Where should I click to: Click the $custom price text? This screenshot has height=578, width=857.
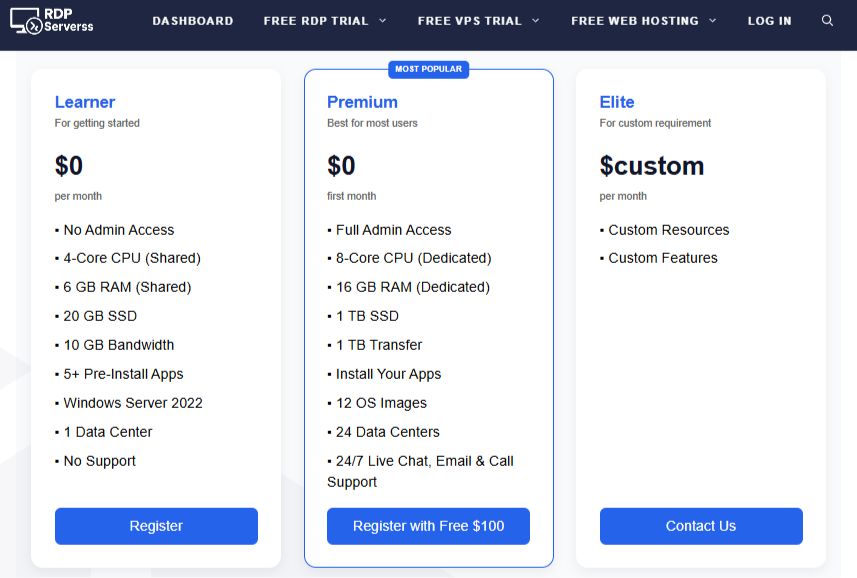[x=651, y=166]
